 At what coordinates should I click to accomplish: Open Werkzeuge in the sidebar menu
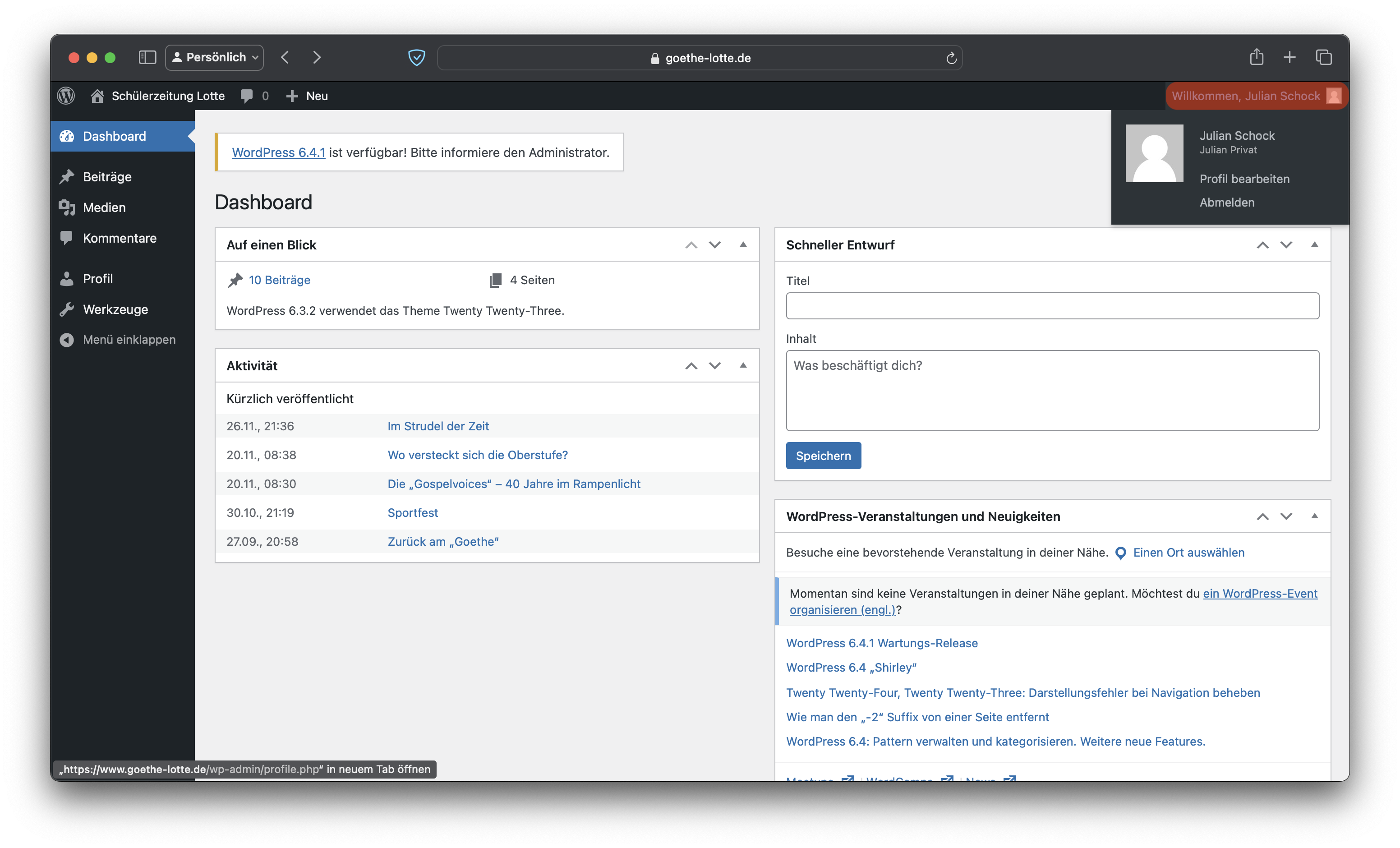click(115, 309)
